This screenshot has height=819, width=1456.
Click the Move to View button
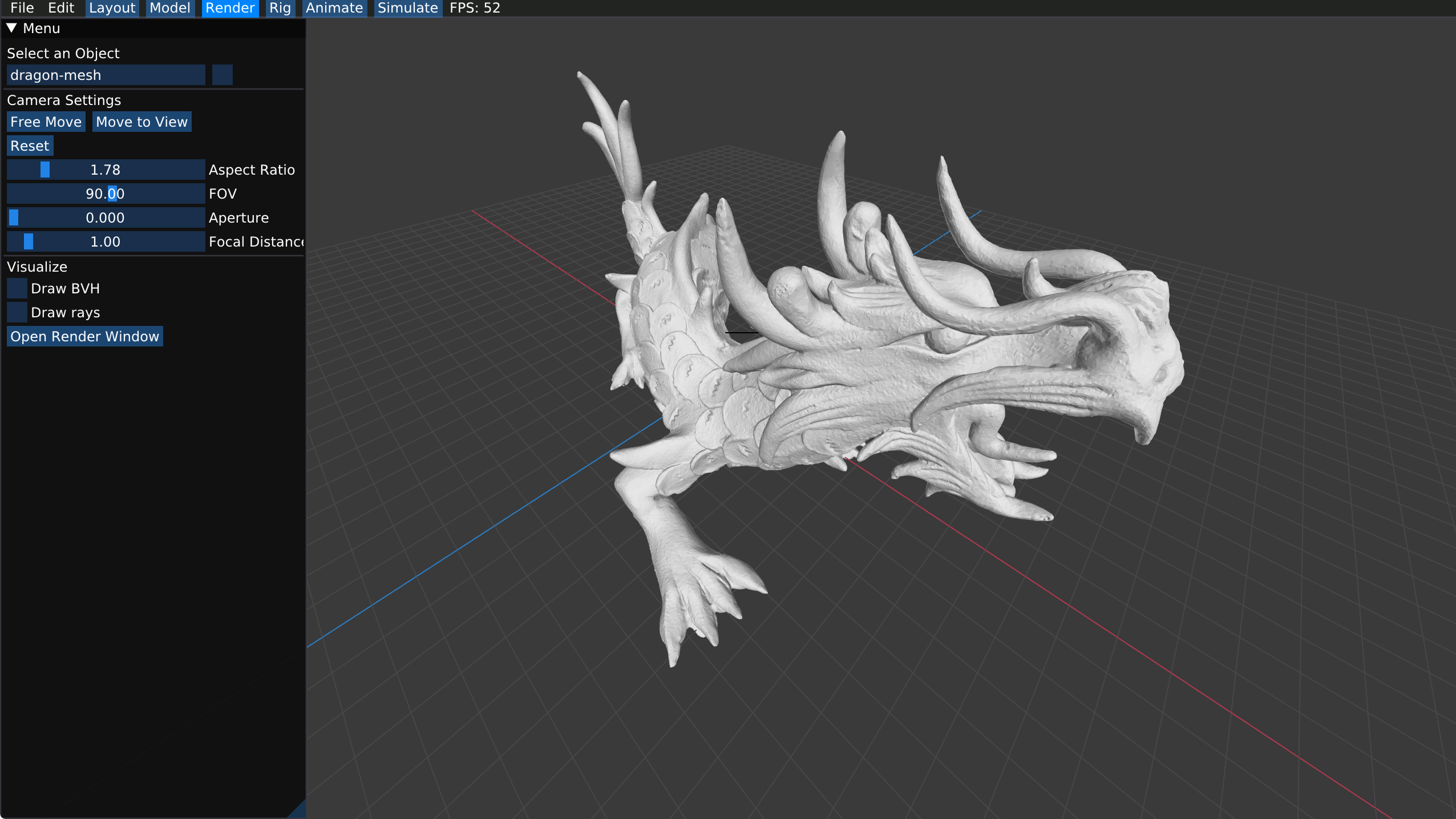coord(142,122)
